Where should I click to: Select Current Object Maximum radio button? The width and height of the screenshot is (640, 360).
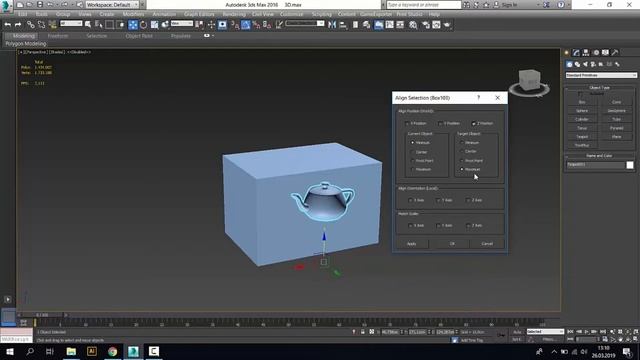[x=413, y=169]
